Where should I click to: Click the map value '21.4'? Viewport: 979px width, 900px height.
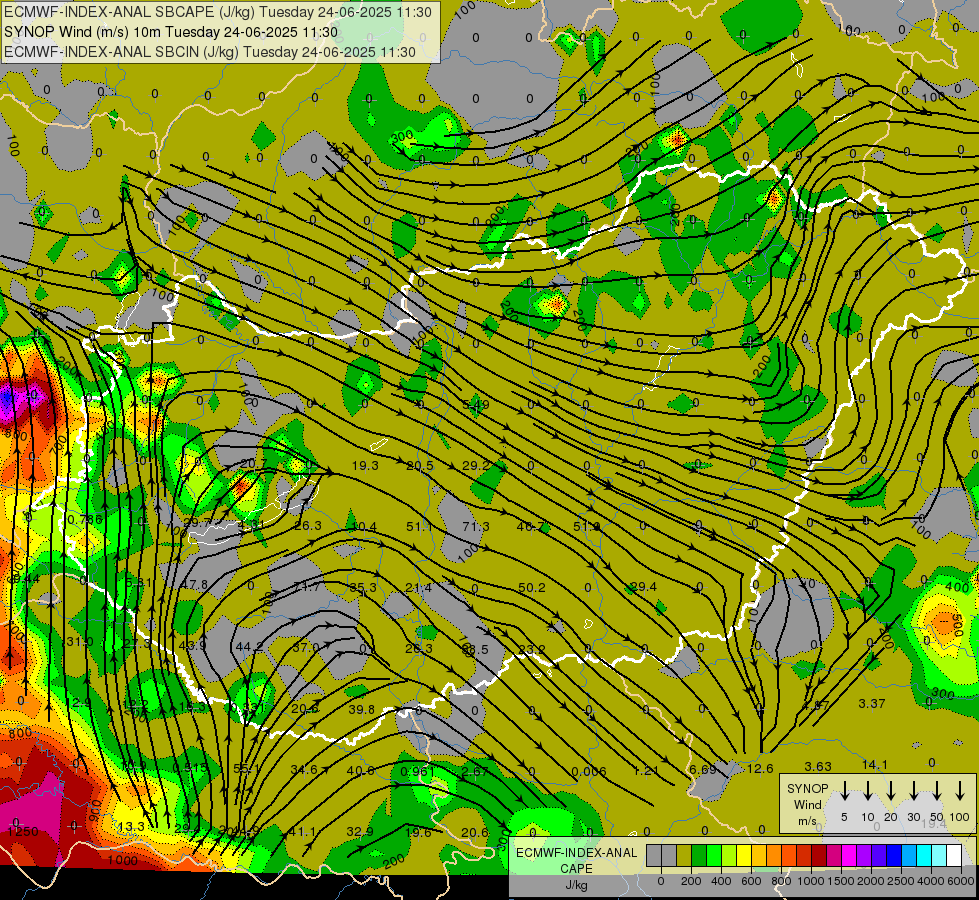coord(418,588)
